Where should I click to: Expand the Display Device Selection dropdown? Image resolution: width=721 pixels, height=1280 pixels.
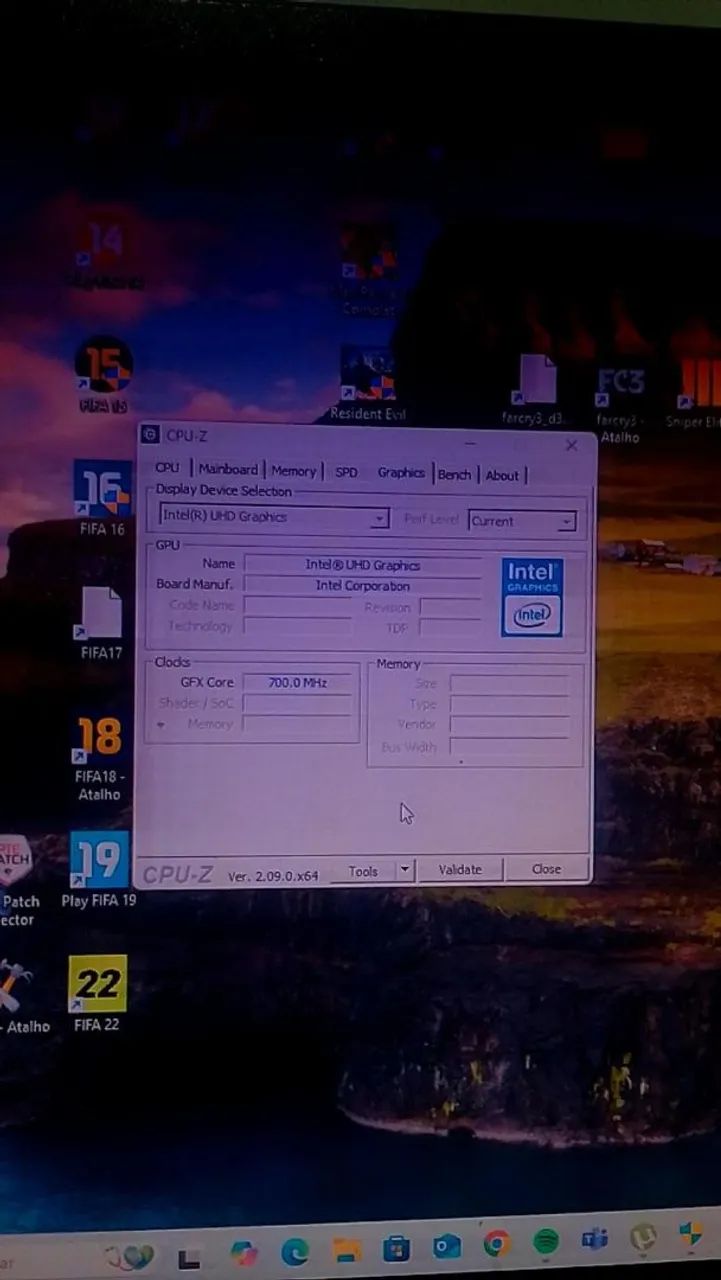point(378,518)
